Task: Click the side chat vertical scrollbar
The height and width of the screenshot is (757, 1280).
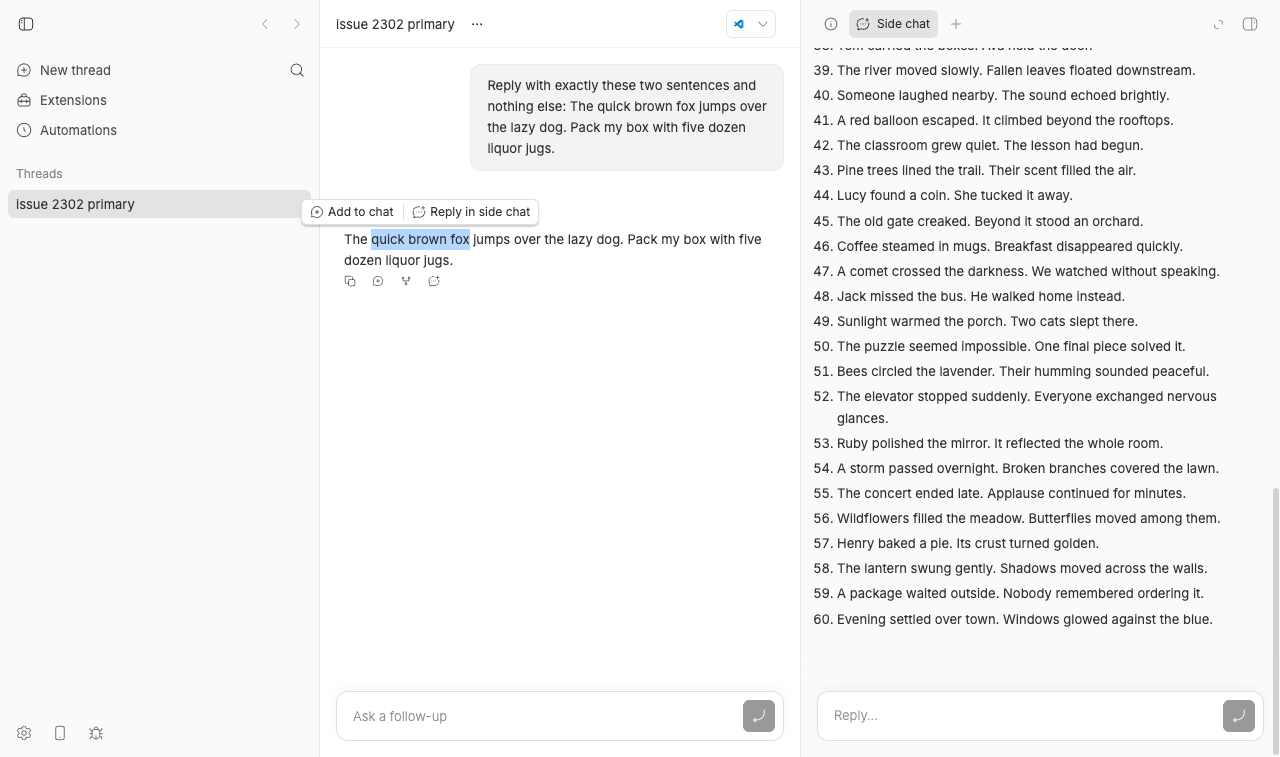Action: [1274, 620]
